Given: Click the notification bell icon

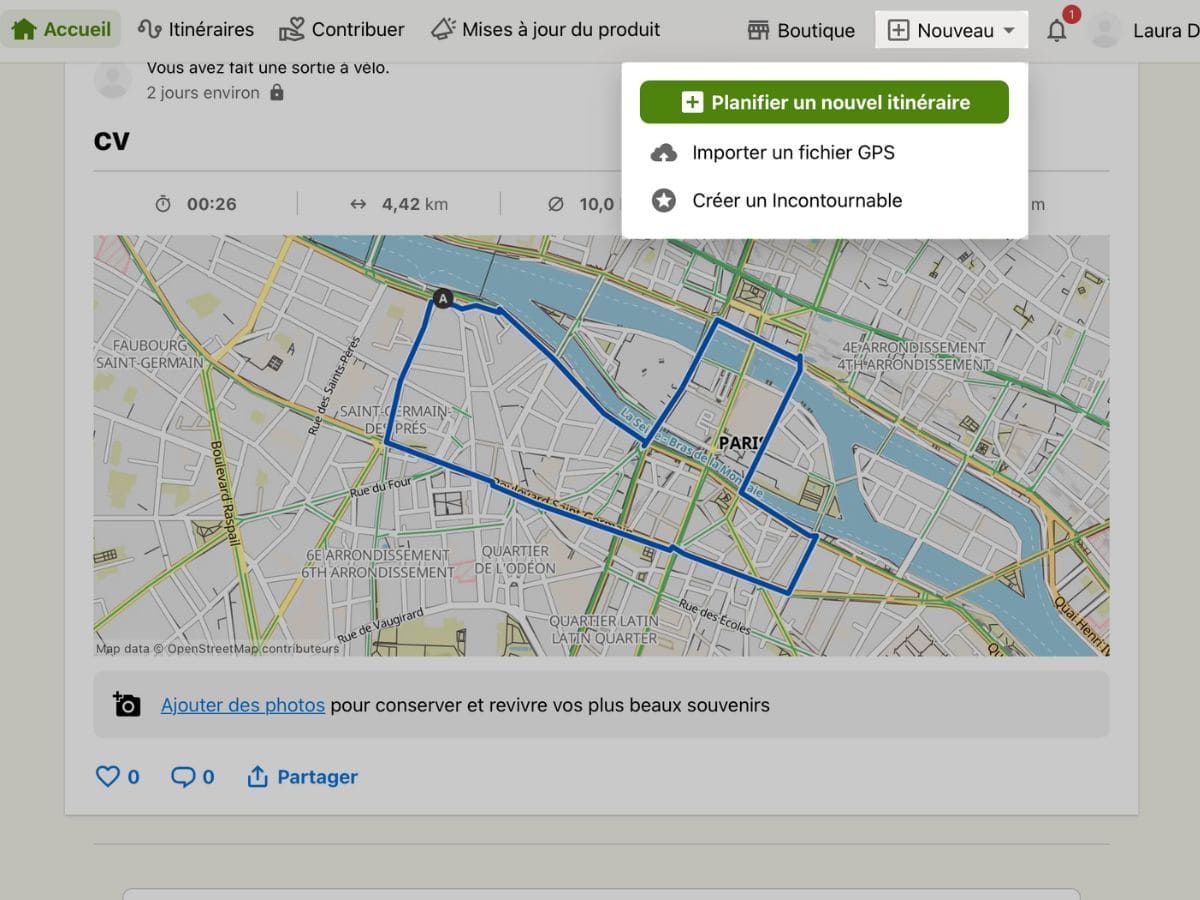Looking at the screenshot, I should point(1057,31).
